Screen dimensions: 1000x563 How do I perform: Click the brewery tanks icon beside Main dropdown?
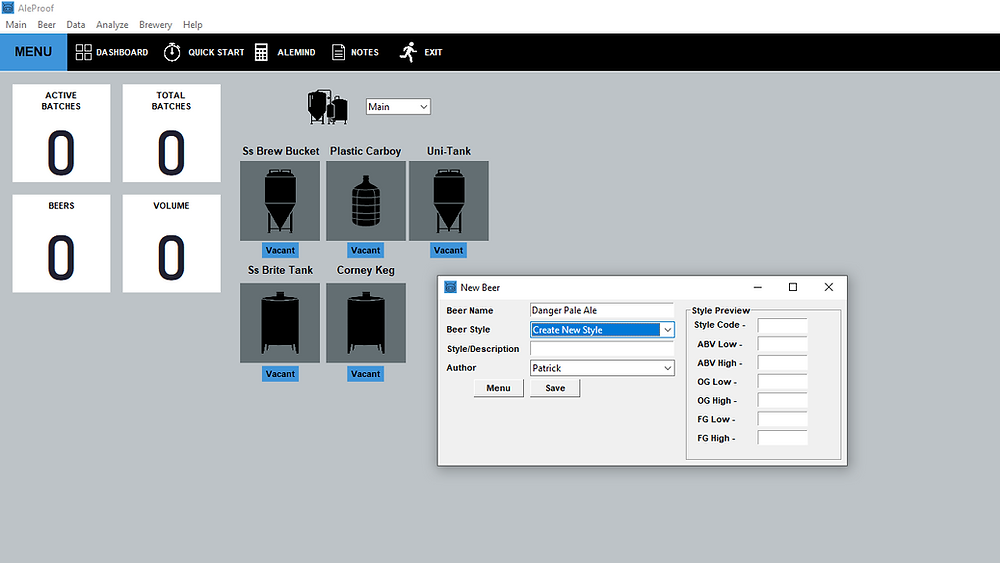pos(328,106)
